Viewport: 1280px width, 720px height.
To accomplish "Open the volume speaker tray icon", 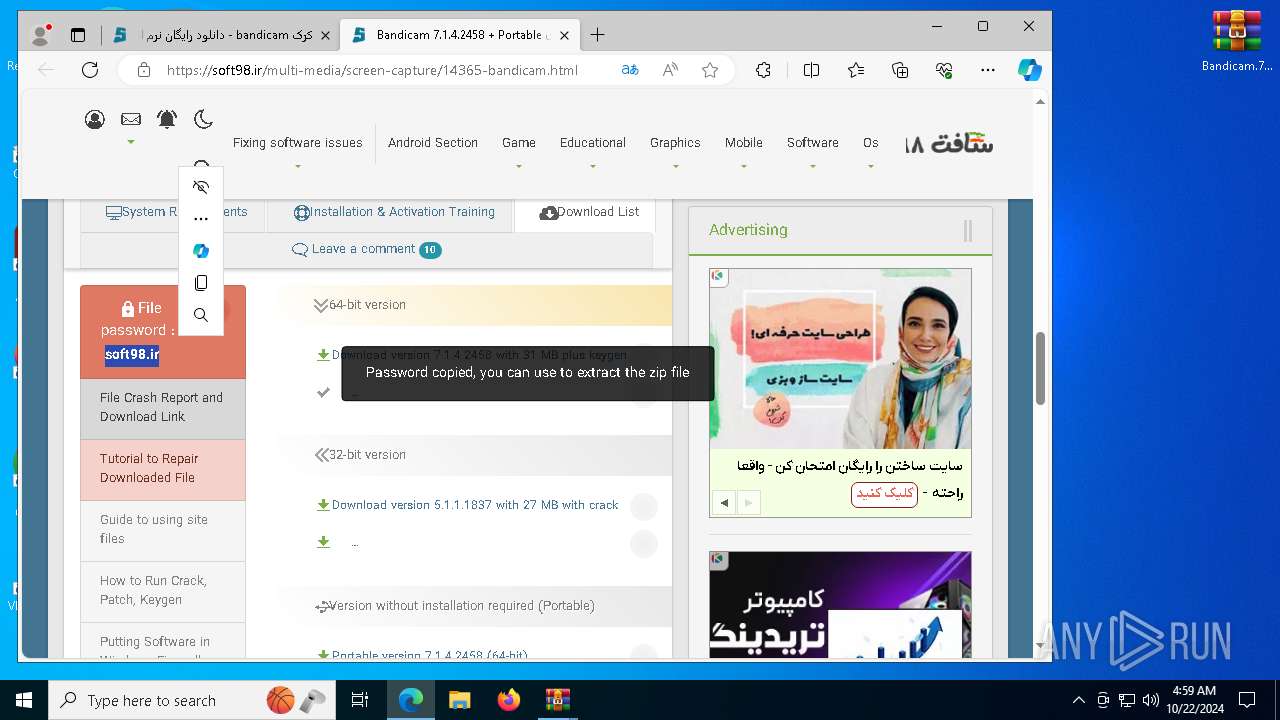I will [x=1150, y=700].
